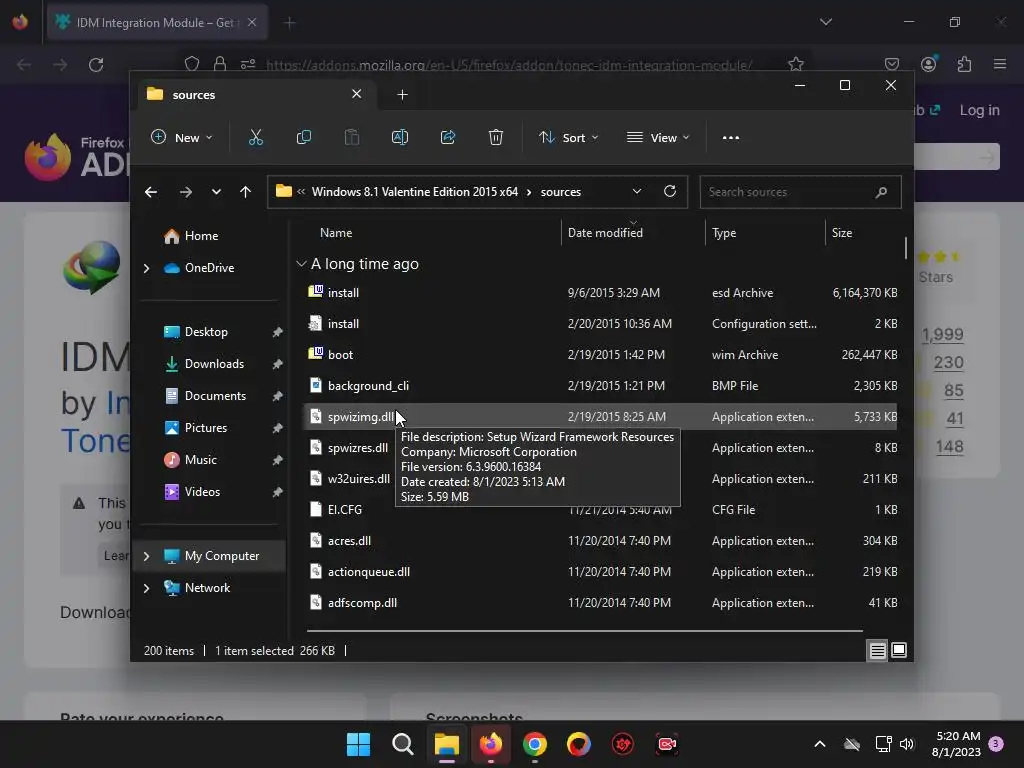Show hidden system tray icons
Image resolution: width=1024 pixels, height=768 pixels.
pos(820,744)
